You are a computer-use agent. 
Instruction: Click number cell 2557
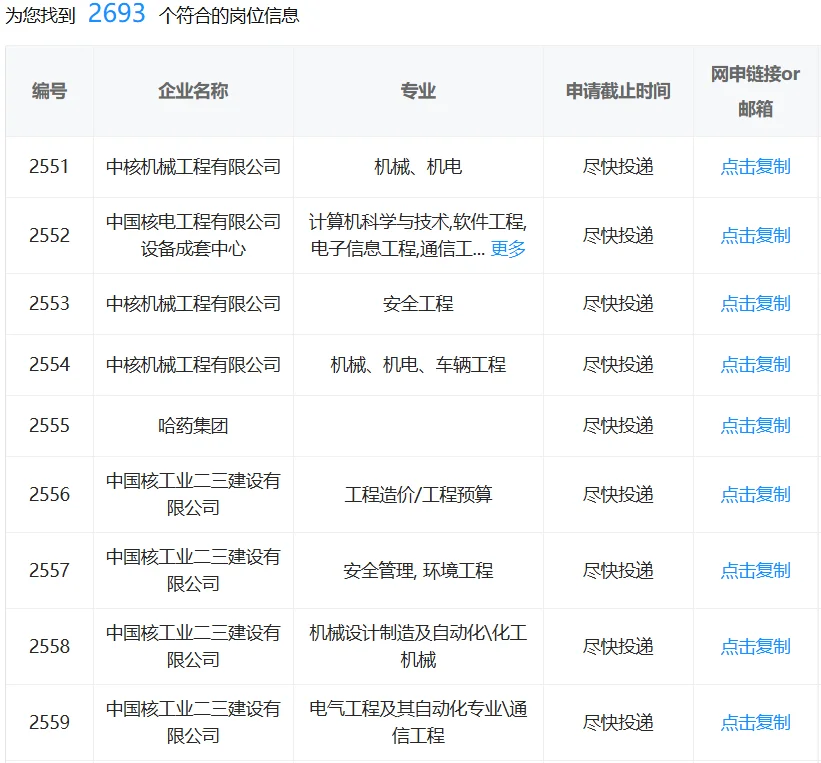point(49,570)
